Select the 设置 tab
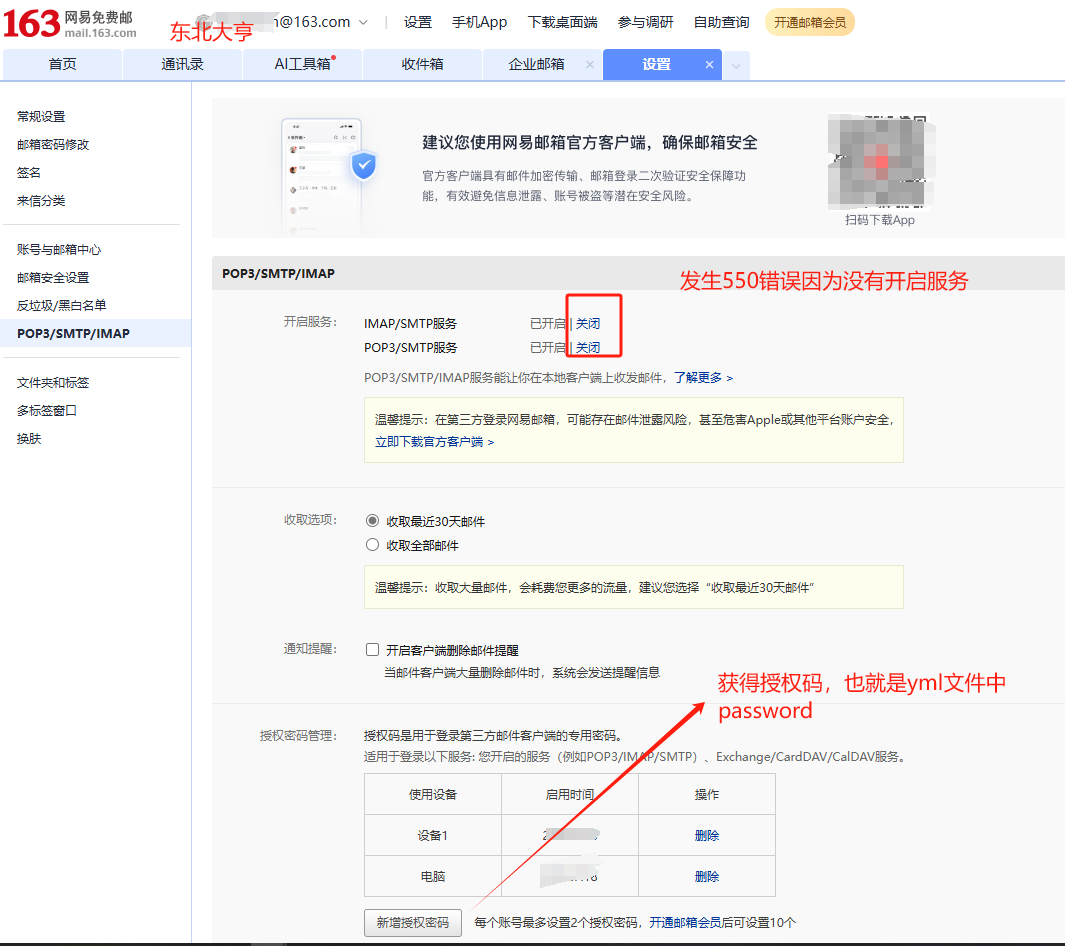 click(x=656, y=65)
